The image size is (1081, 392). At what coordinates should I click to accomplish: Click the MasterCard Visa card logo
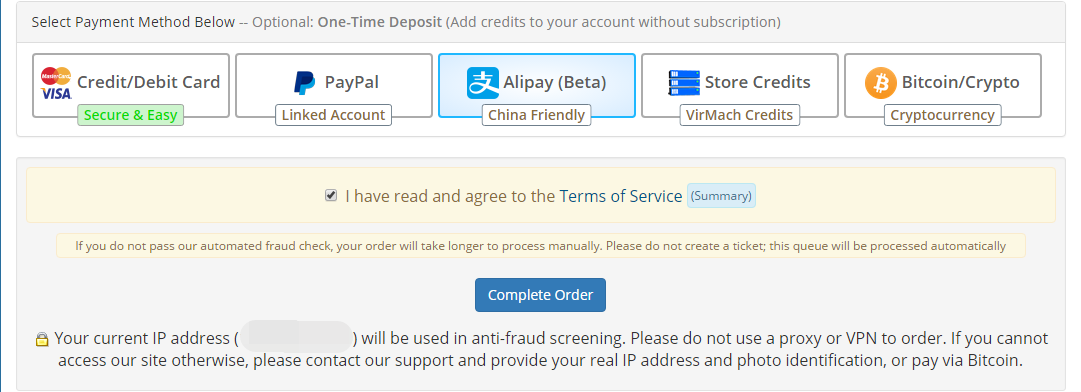(56, 83)
